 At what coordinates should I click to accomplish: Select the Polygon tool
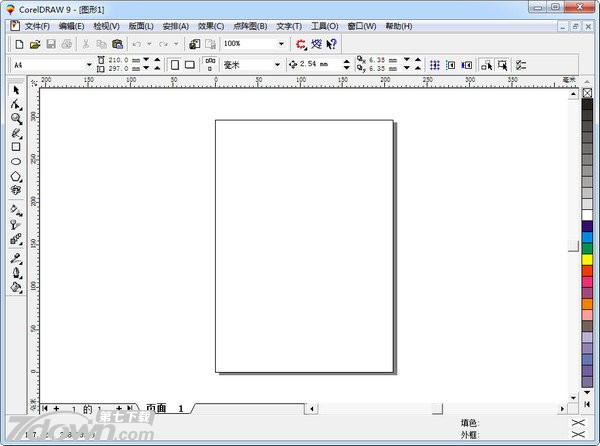pos(16,176)
